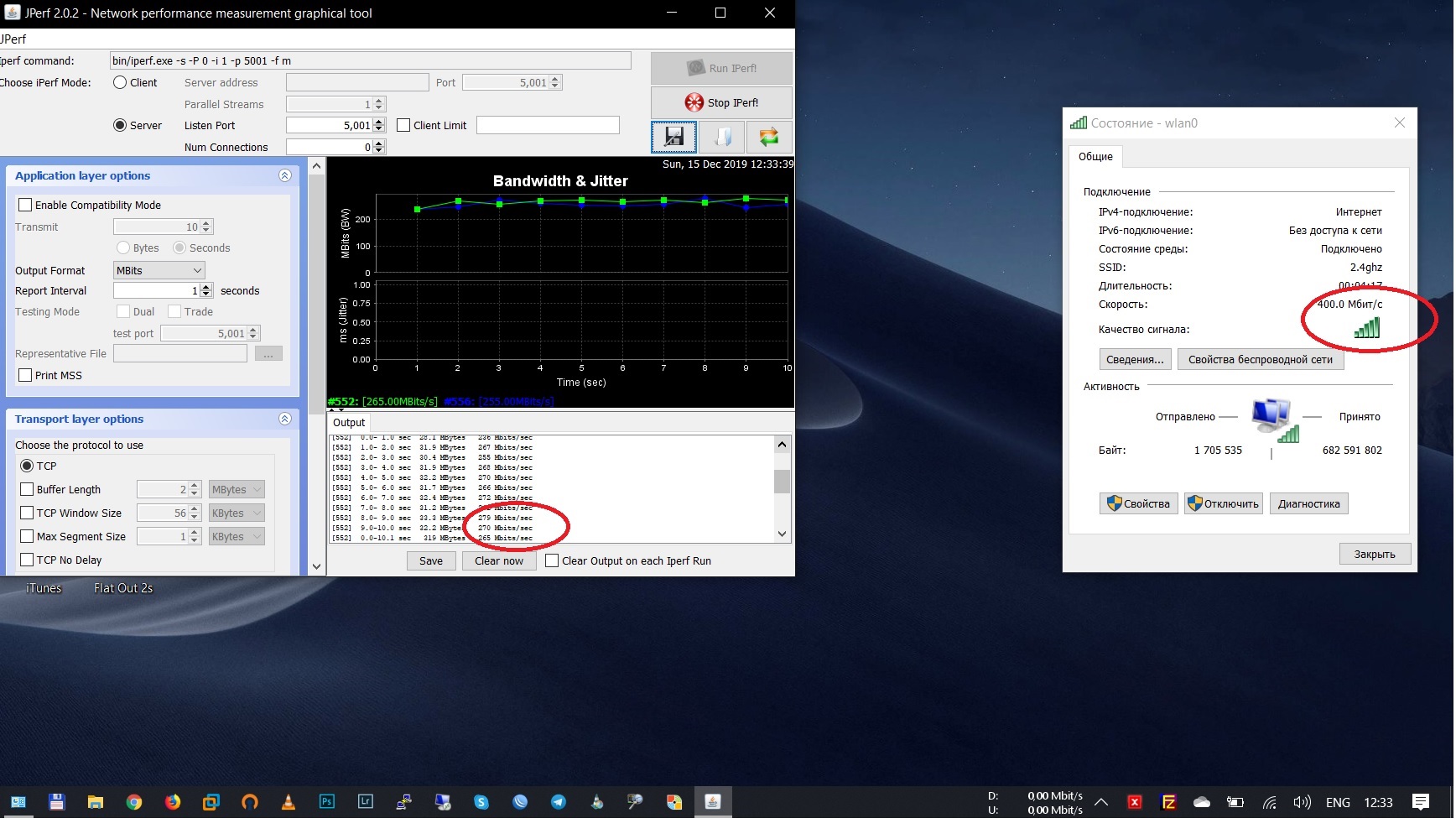This screenshot has width=1456, height=839.
Task: Click Свойства button in wlan0 window
Action: coord(1139,503)
